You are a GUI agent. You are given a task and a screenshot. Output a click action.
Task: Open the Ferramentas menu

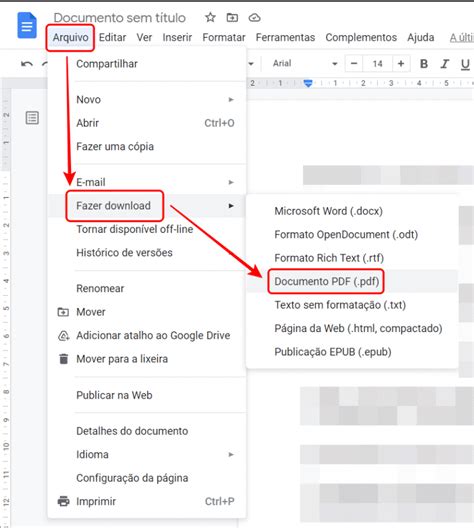click(x=285, y=37)
